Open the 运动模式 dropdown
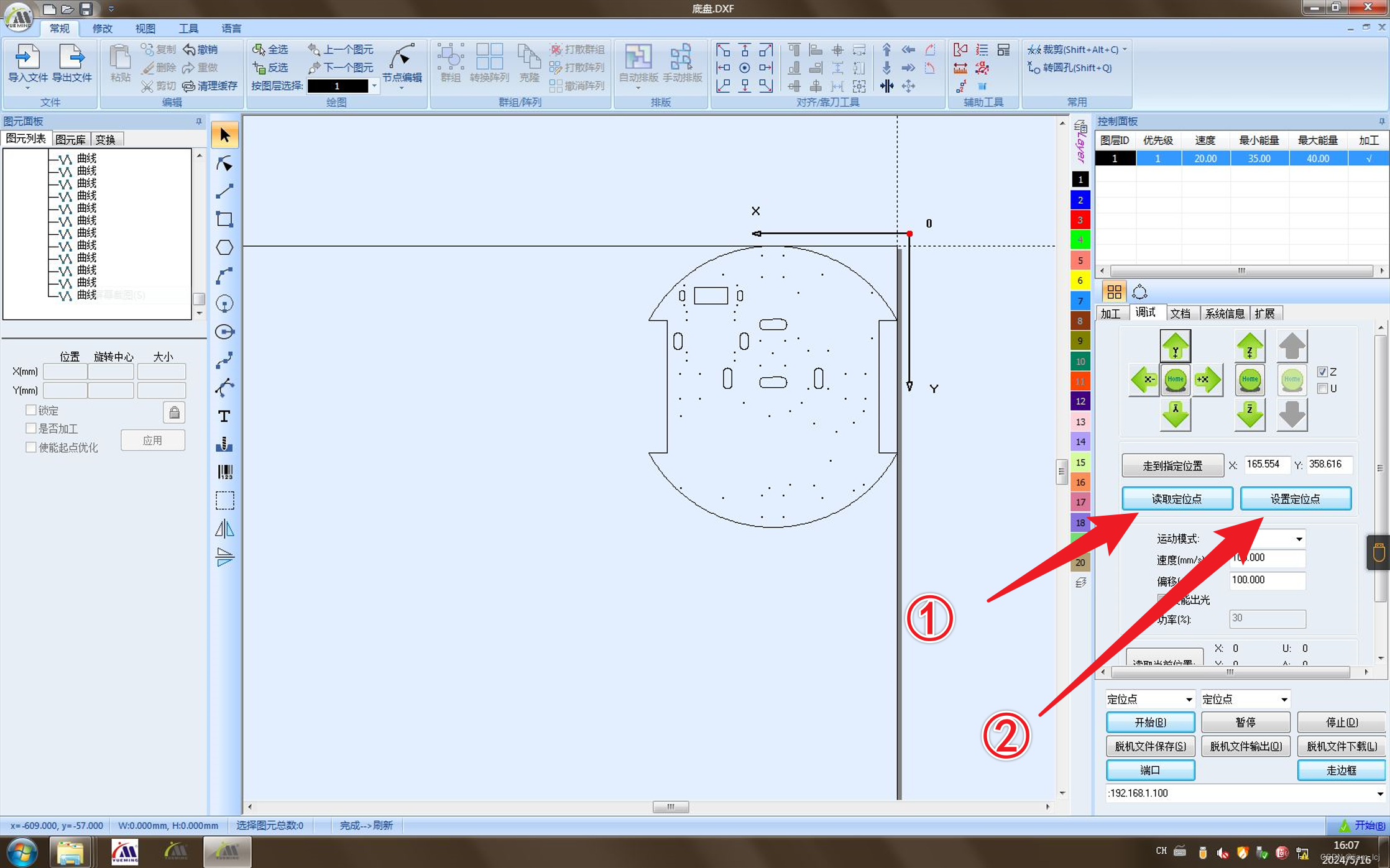1390x868 pixels. pyautogui.click(x=1299, y=539)
